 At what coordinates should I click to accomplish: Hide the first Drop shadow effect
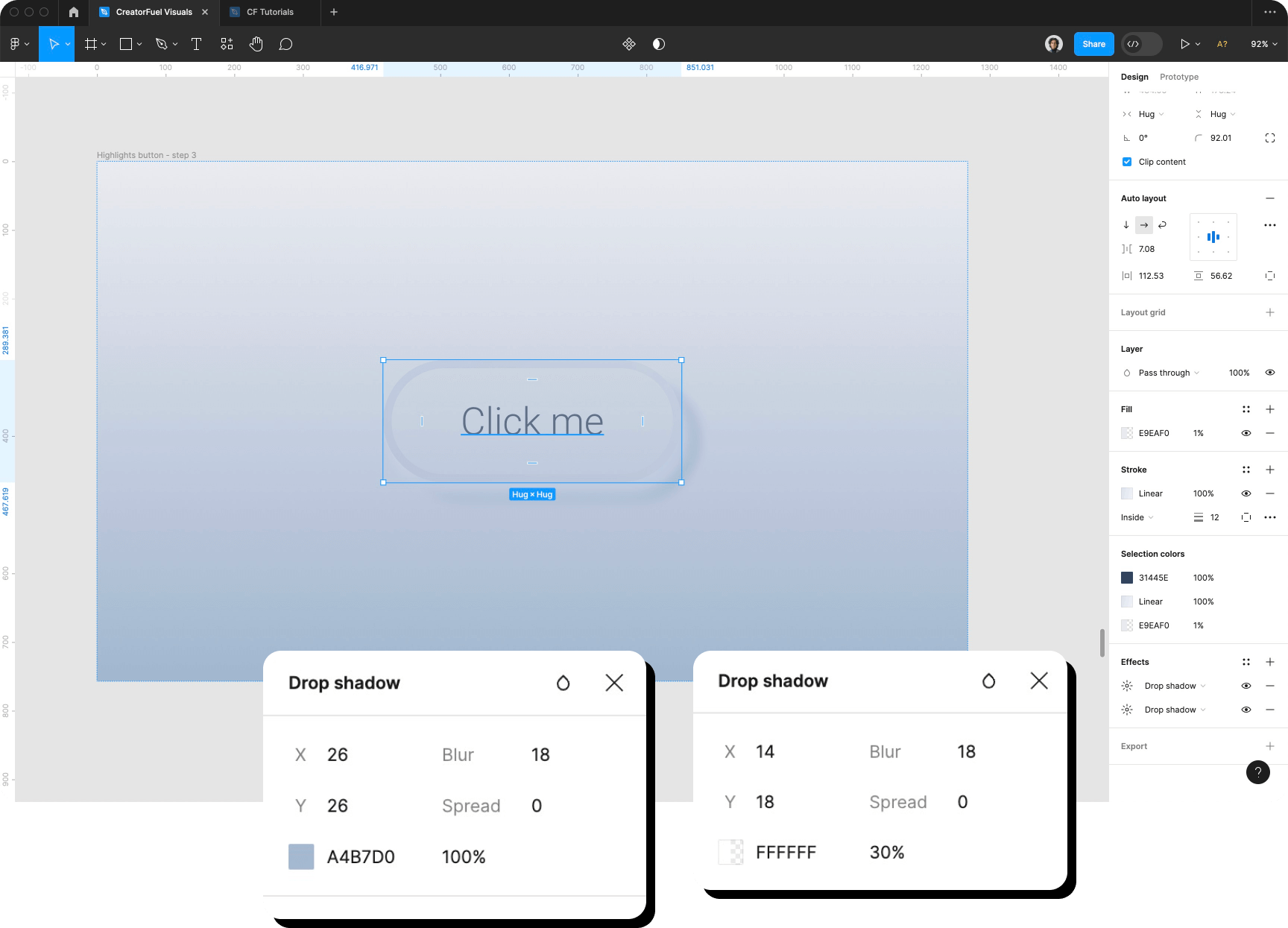[x=1246, y=686]
